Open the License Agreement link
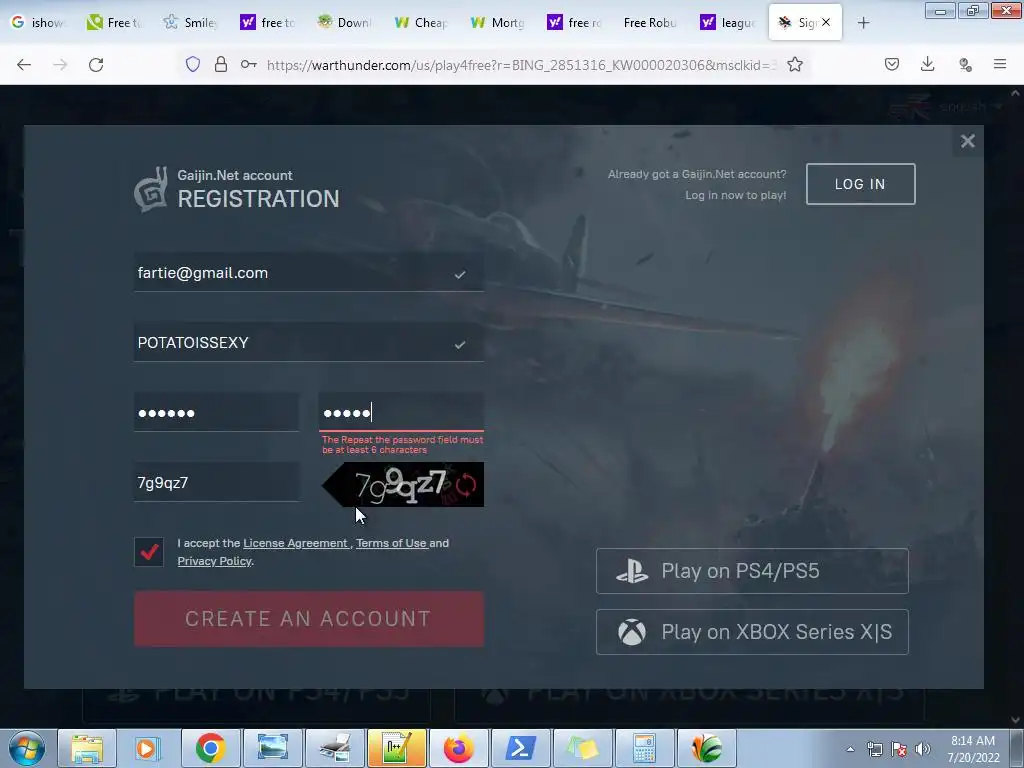Screen dimensions: 1024x768 pos(295,543)
